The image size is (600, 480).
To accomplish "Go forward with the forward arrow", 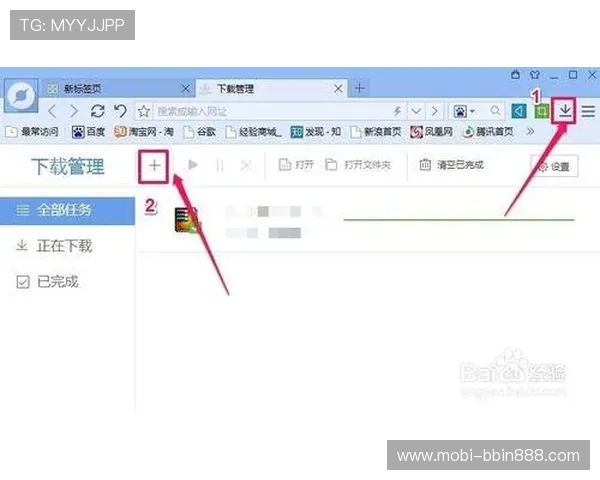I will 74,111.
